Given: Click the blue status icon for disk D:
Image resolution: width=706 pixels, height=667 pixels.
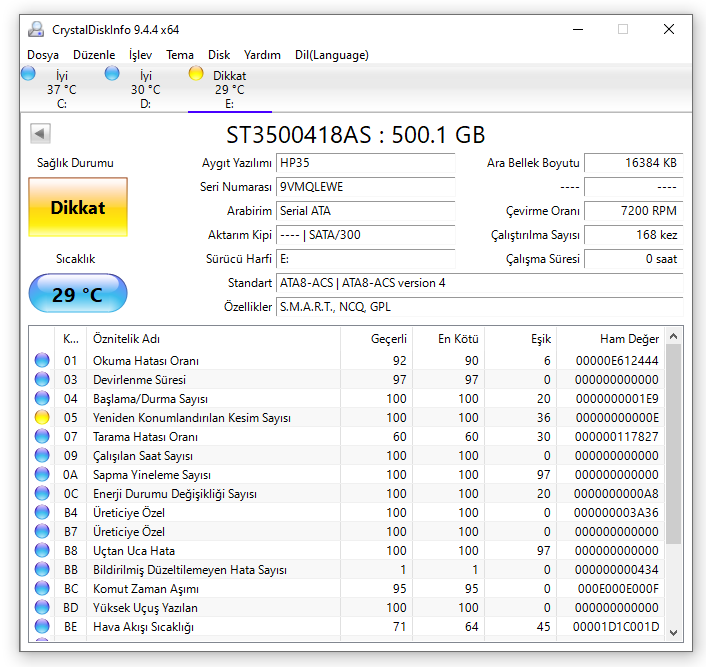Looking at the screenshot, I should tap(112, 74).
